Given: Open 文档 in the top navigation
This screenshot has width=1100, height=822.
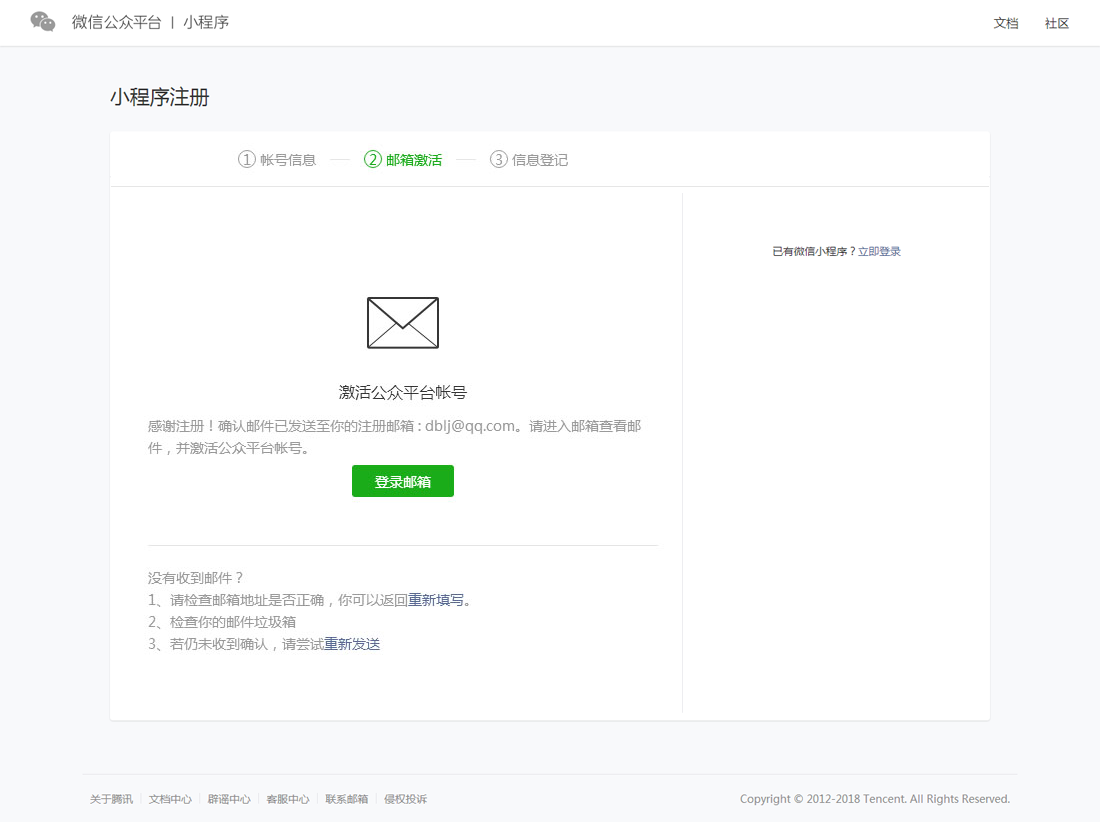Looking at the screenshot, I should pyautogui.click(x=1006, y=23).
